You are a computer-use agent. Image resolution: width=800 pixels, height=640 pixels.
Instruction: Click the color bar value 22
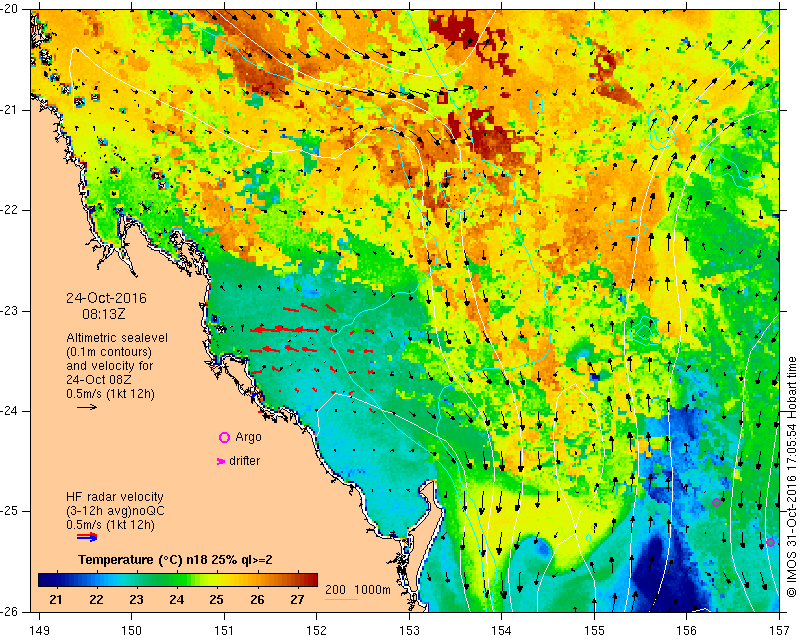96,600
